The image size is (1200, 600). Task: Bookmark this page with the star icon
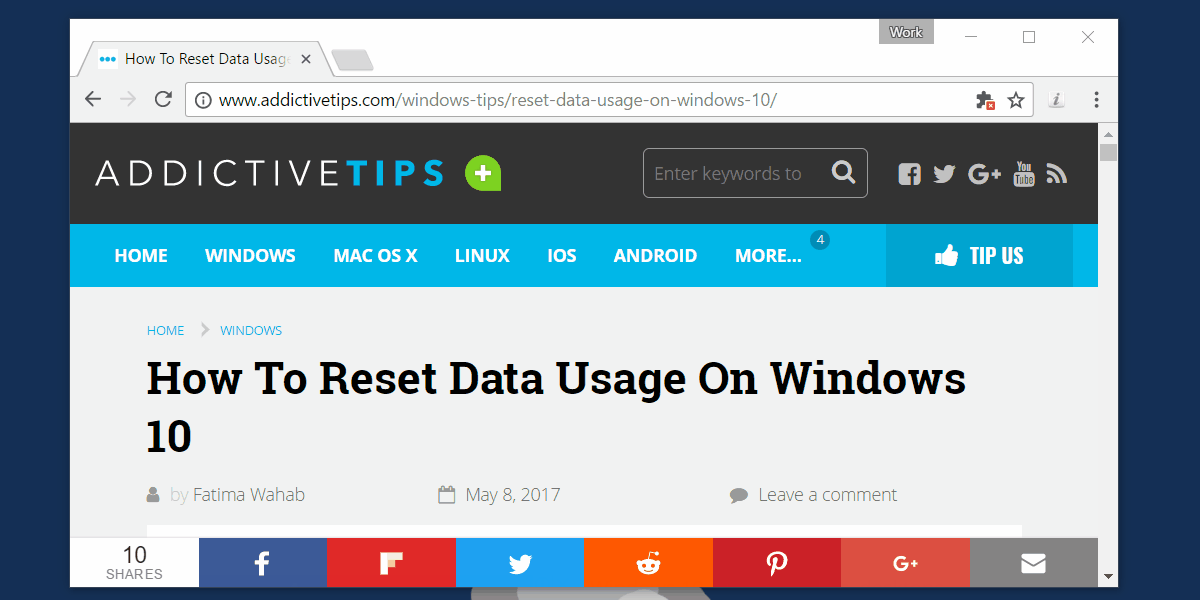(x=1016, y=100)
